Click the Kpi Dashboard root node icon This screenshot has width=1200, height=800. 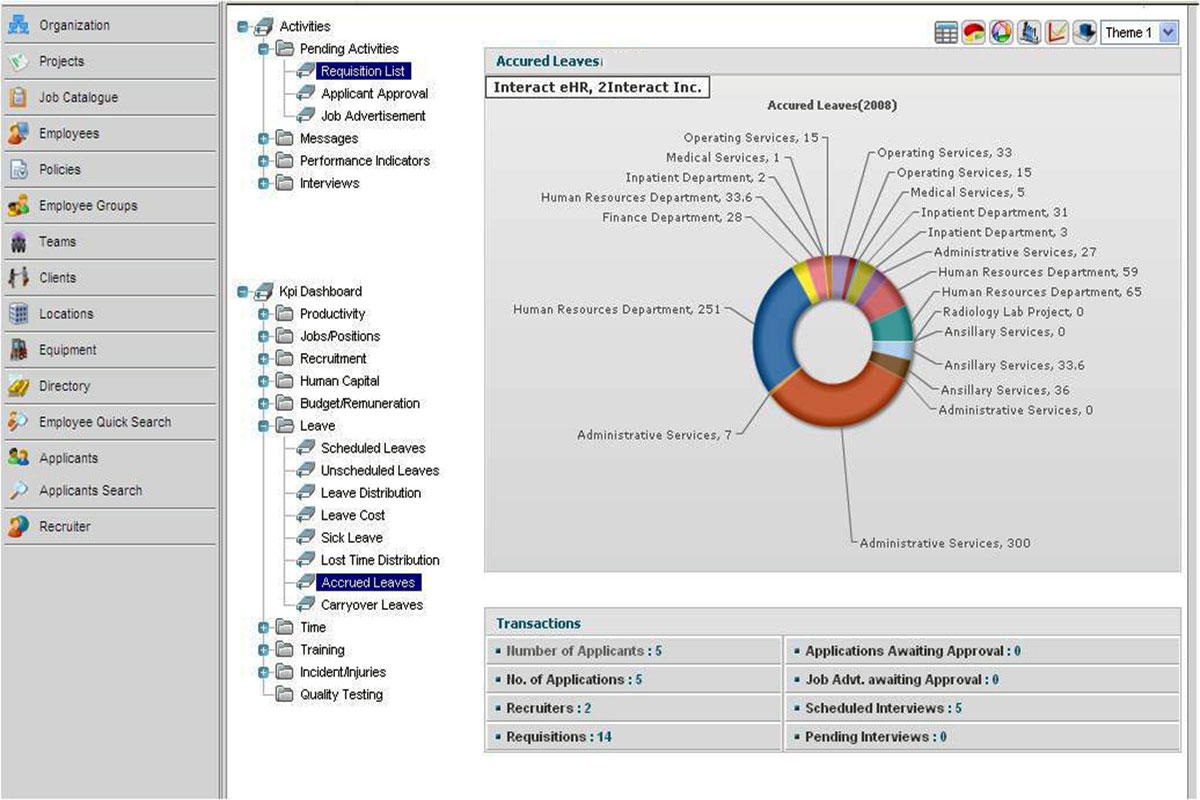[263, 292]
